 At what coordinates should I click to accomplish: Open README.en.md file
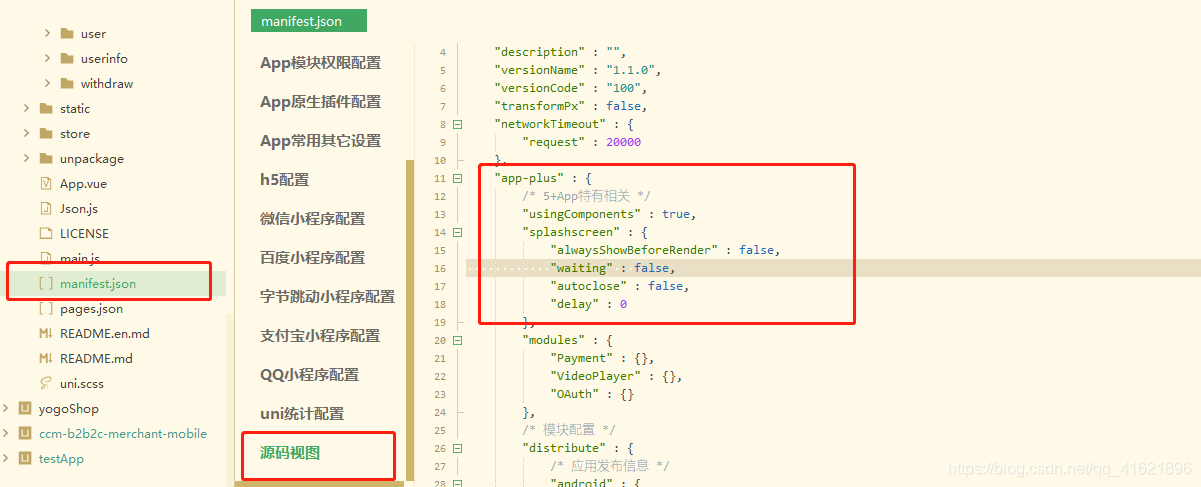point(105,333)
